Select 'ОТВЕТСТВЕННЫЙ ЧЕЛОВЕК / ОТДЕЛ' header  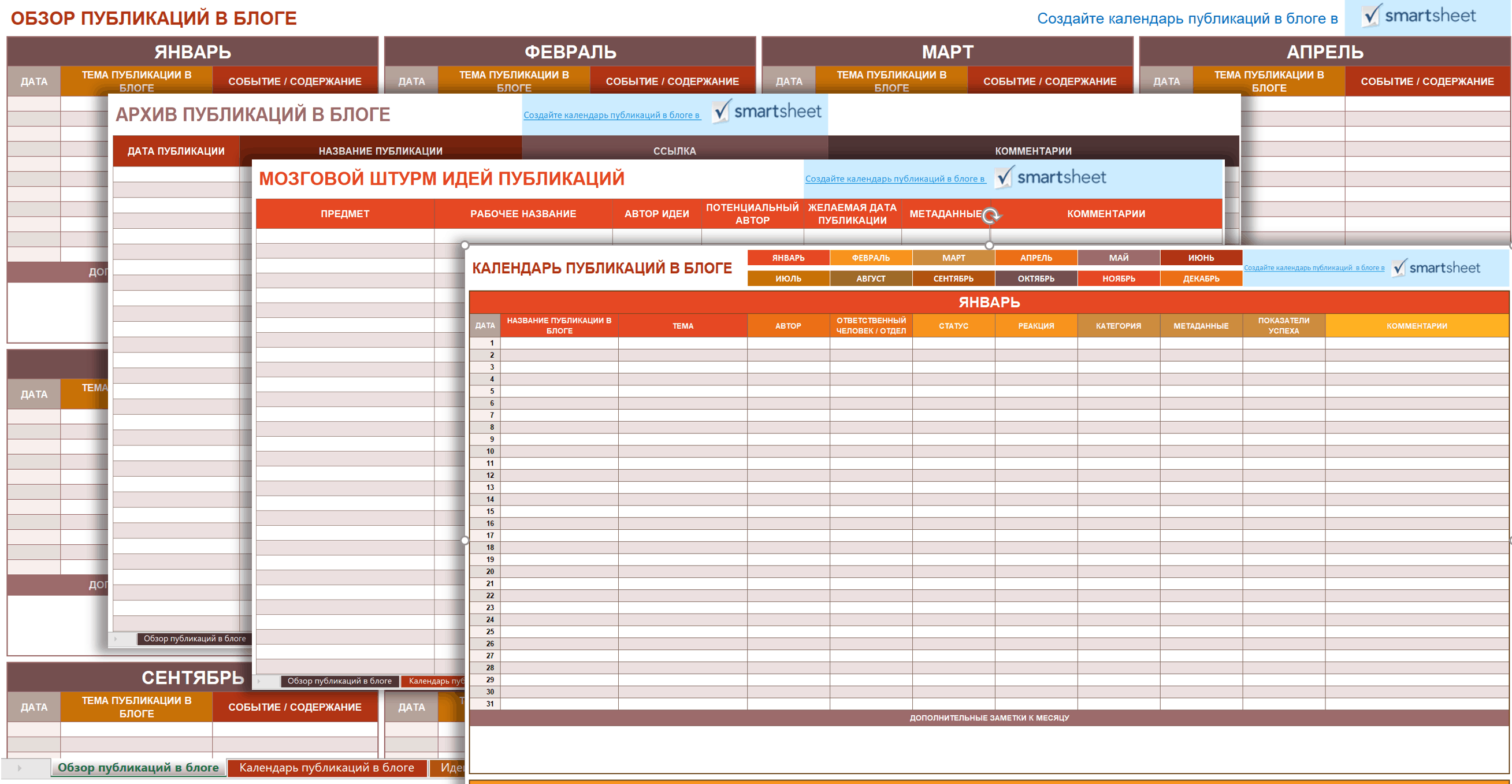click(871, 326)
